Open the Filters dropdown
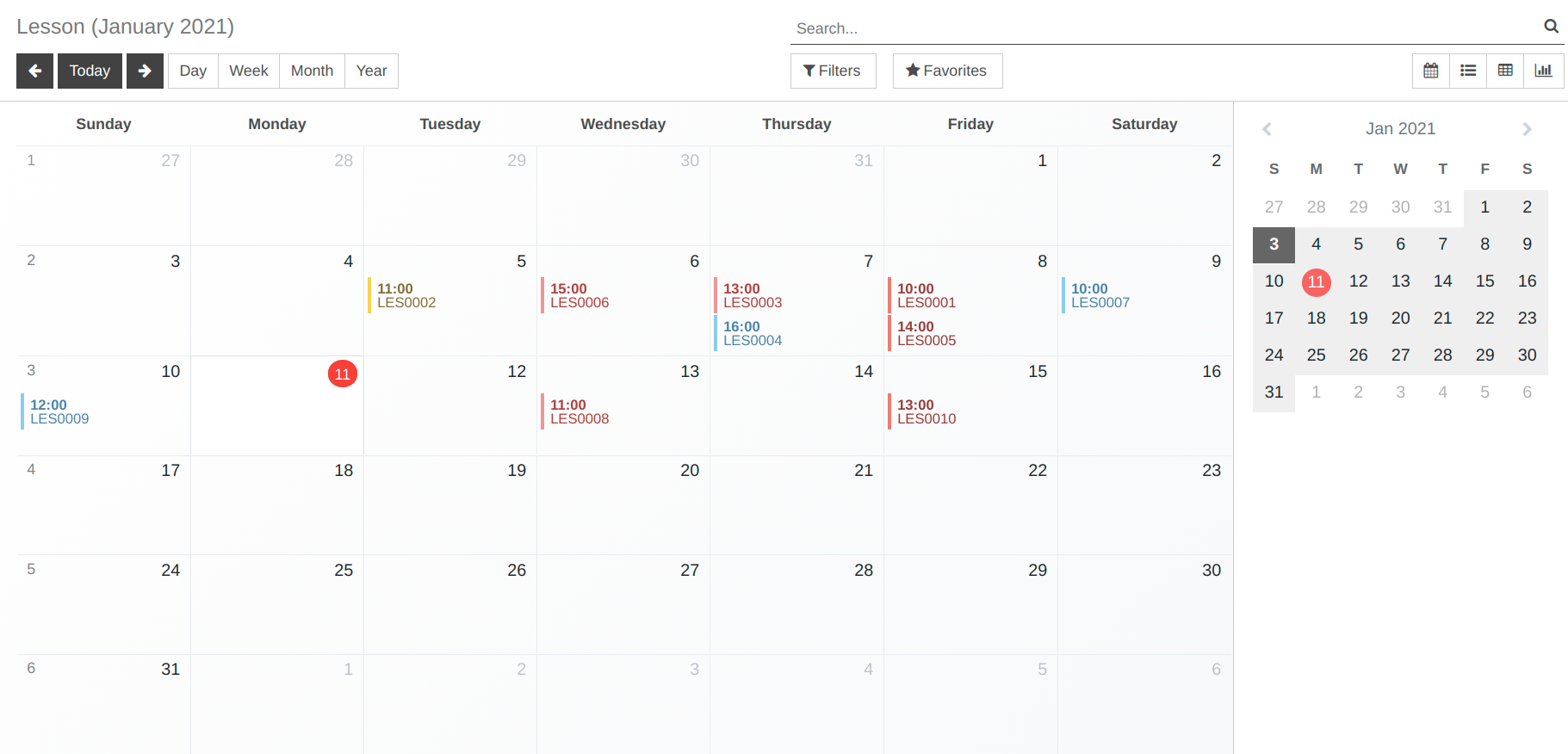This screenshot has width=1568, height=754. 833,71
